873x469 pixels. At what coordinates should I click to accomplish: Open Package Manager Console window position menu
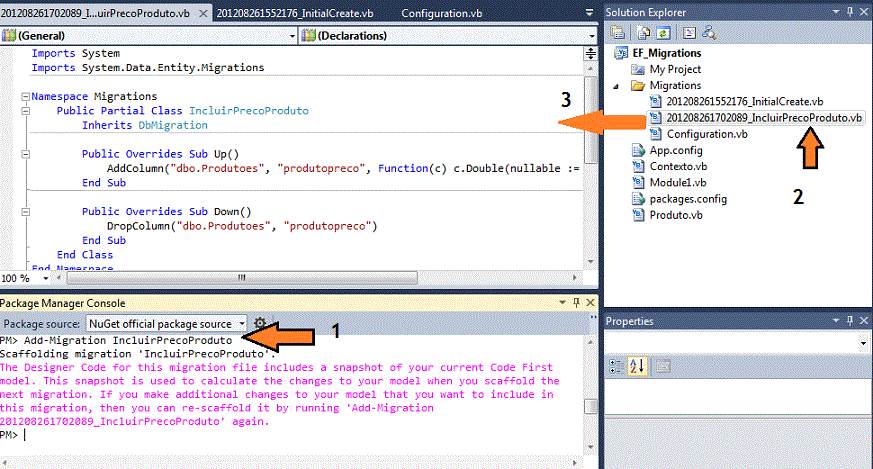click(x=562, y=302)
